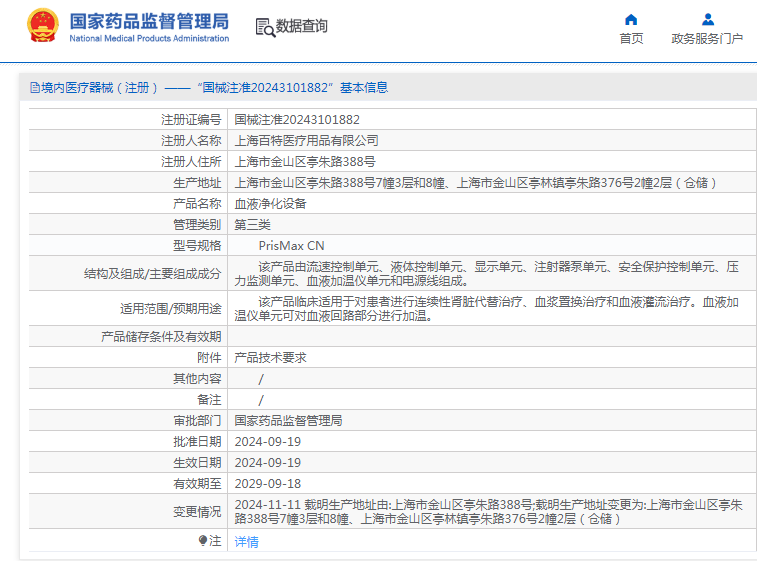The image size is (757, 561).
Task: Click the 国家药品监督管理局 site title
Action: tap(149, 21)
